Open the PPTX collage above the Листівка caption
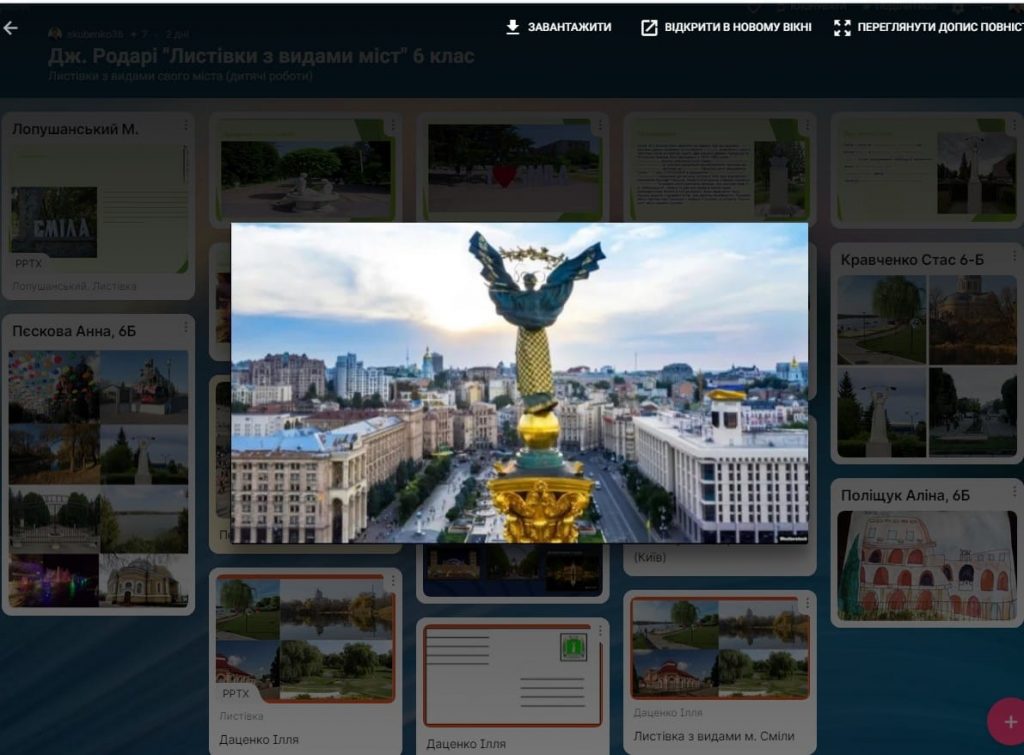This screenshot has width=1024, height=755. tap(306, 639)
